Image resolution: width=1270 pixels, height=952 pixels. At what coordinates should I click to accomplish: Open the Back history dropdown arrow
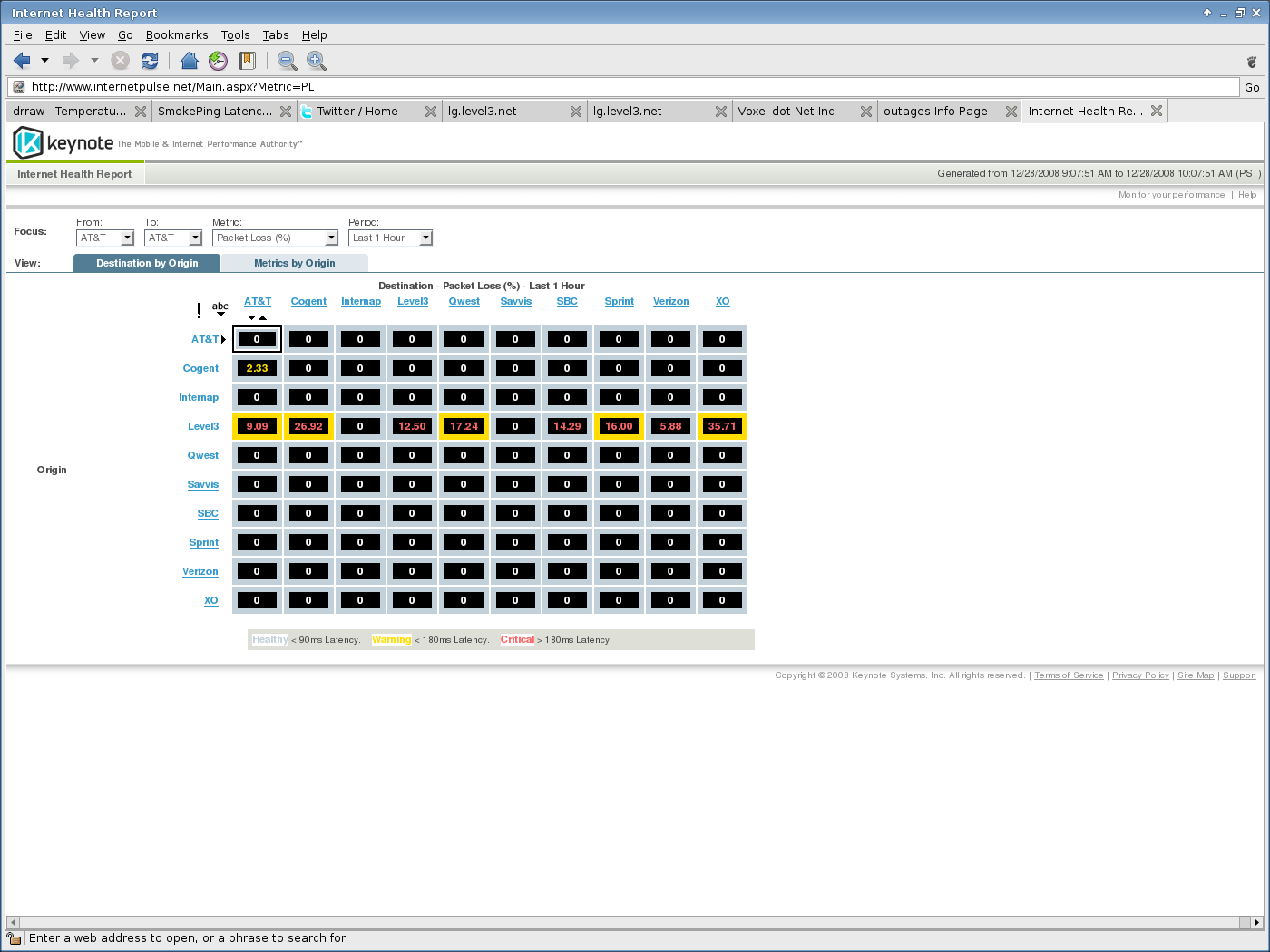44,61
